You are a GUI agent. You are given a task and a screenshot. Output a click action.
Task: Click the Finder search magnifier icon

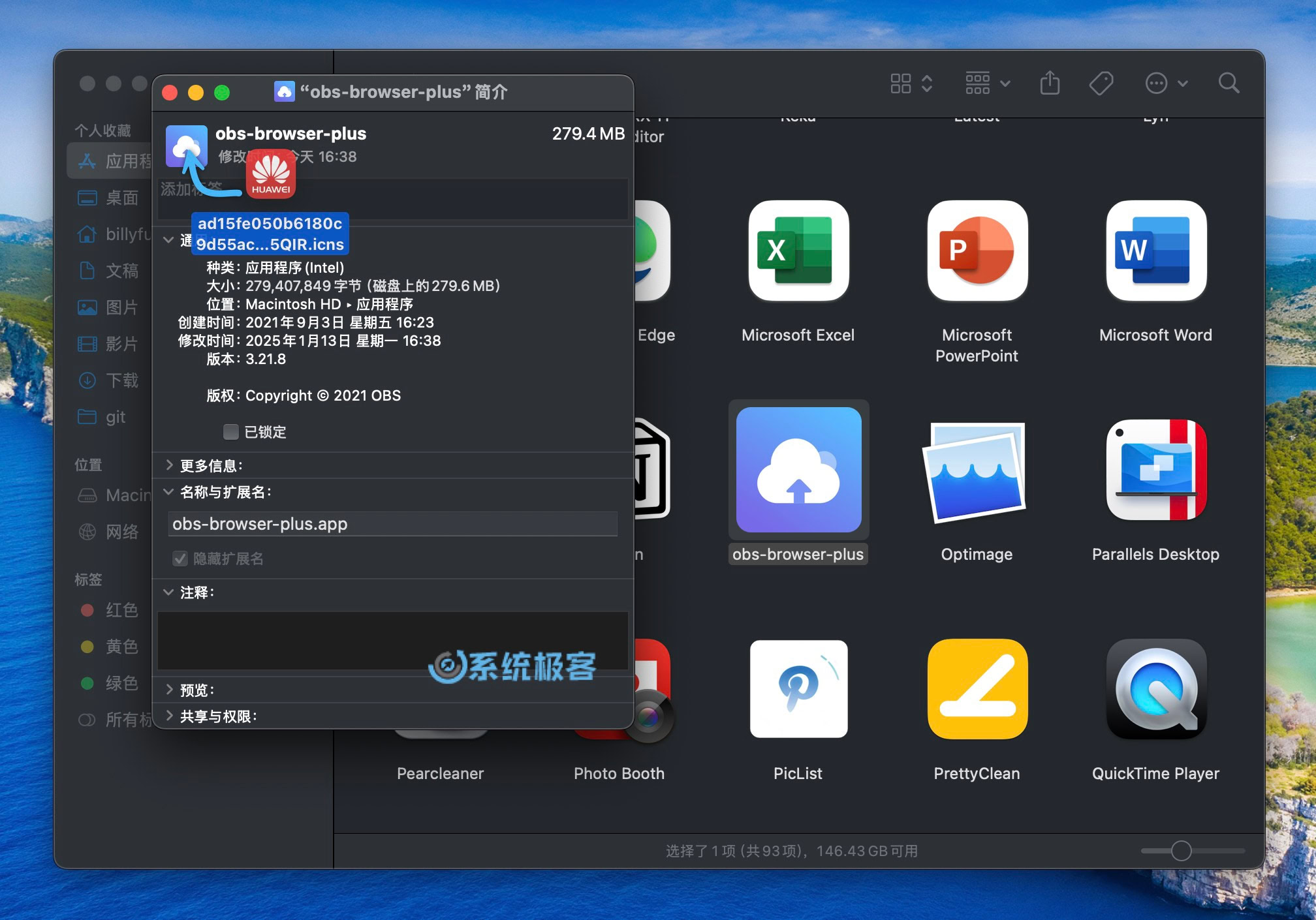pyautogui.click(x=1229, y=83)
